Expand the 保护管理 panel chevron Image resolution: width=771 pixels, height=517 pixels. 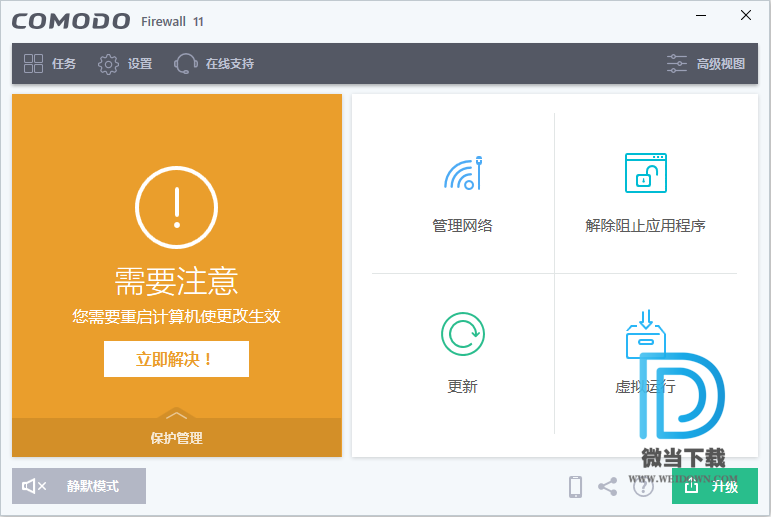pyautogui.click(x=176, y=415)
